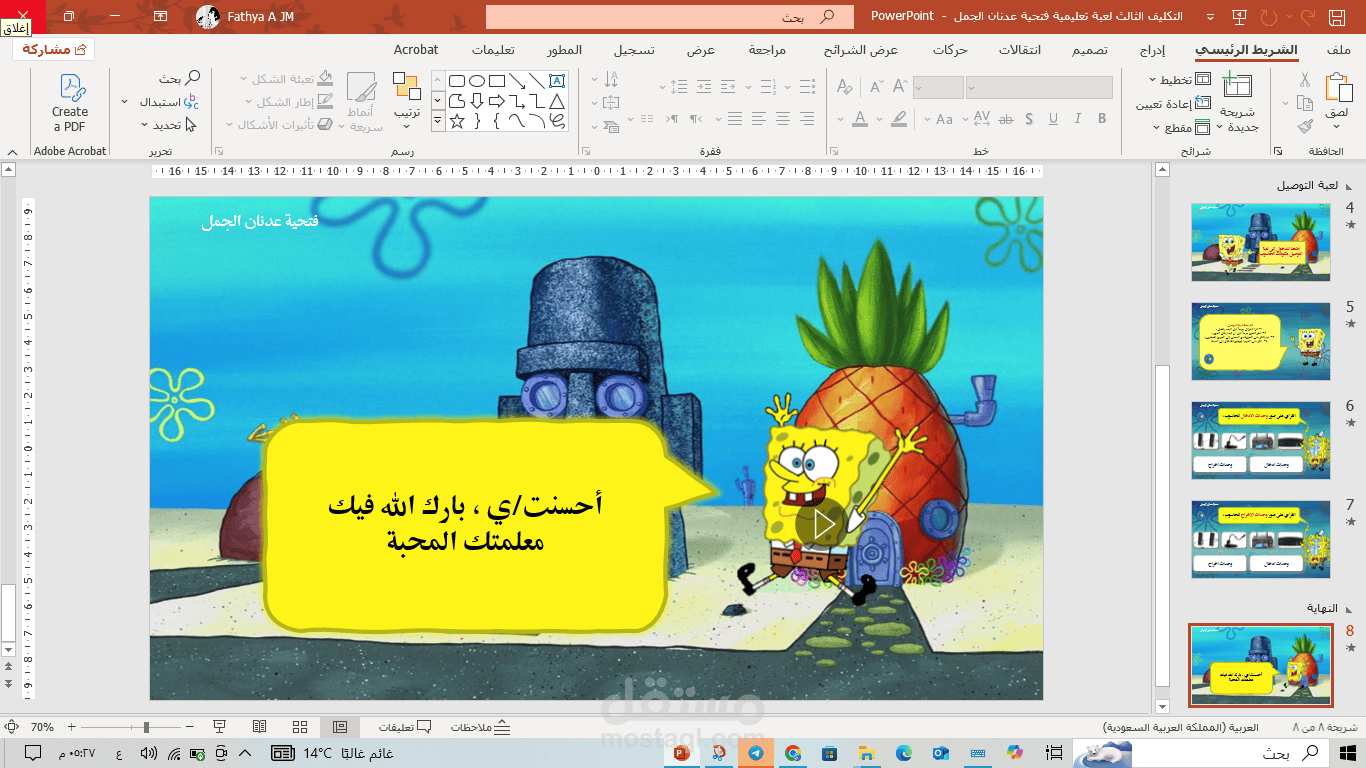Select slide 4 thumbnail
1366x768 pixels.
pyautogui.click(x=1261, y=242)
